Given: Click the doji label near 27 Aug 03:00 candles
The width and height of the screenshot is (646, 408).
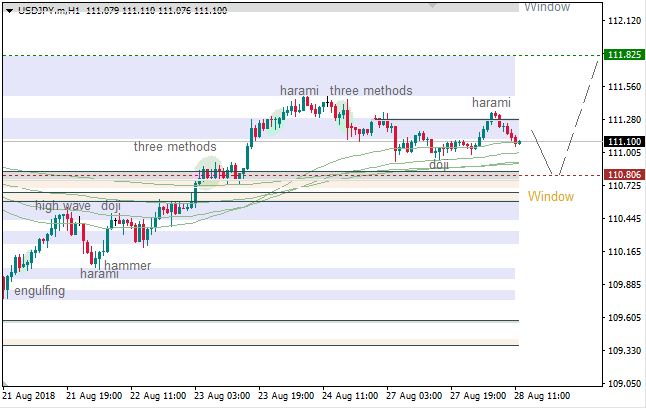Looking at the screenshot, I should tap(439, 164).
